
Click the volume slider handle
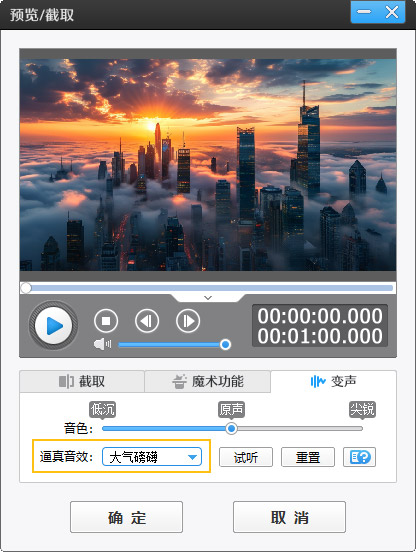225,344
